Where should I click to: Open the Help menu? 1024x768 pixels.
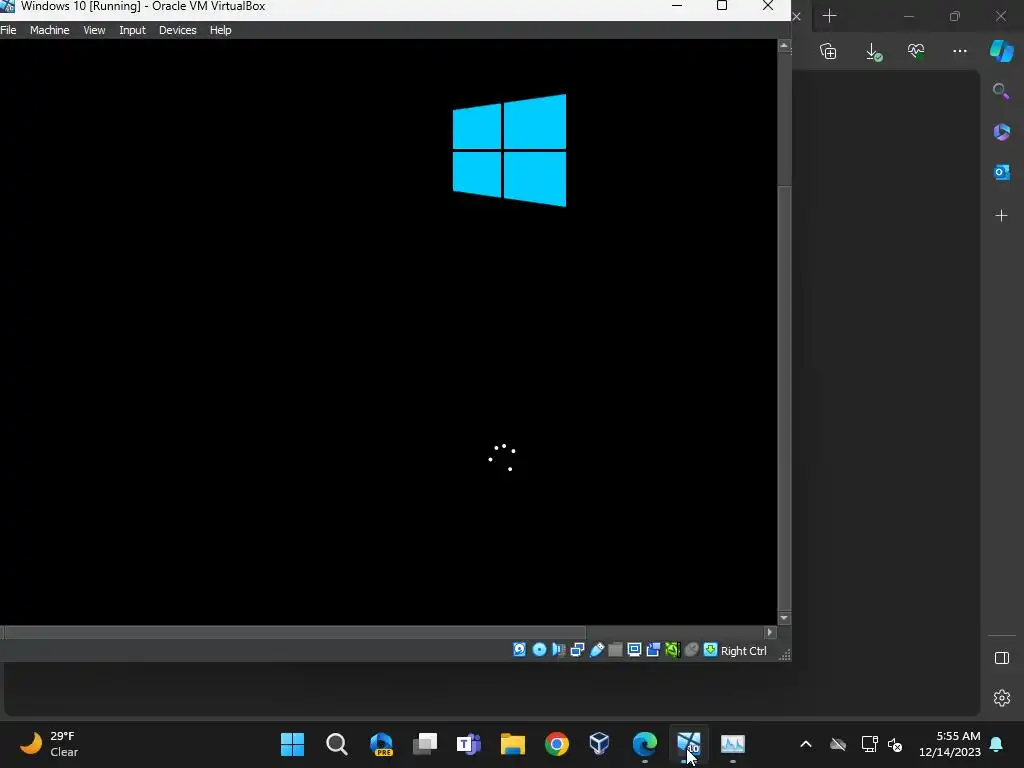pyautogui.click(x=221, y=30)
